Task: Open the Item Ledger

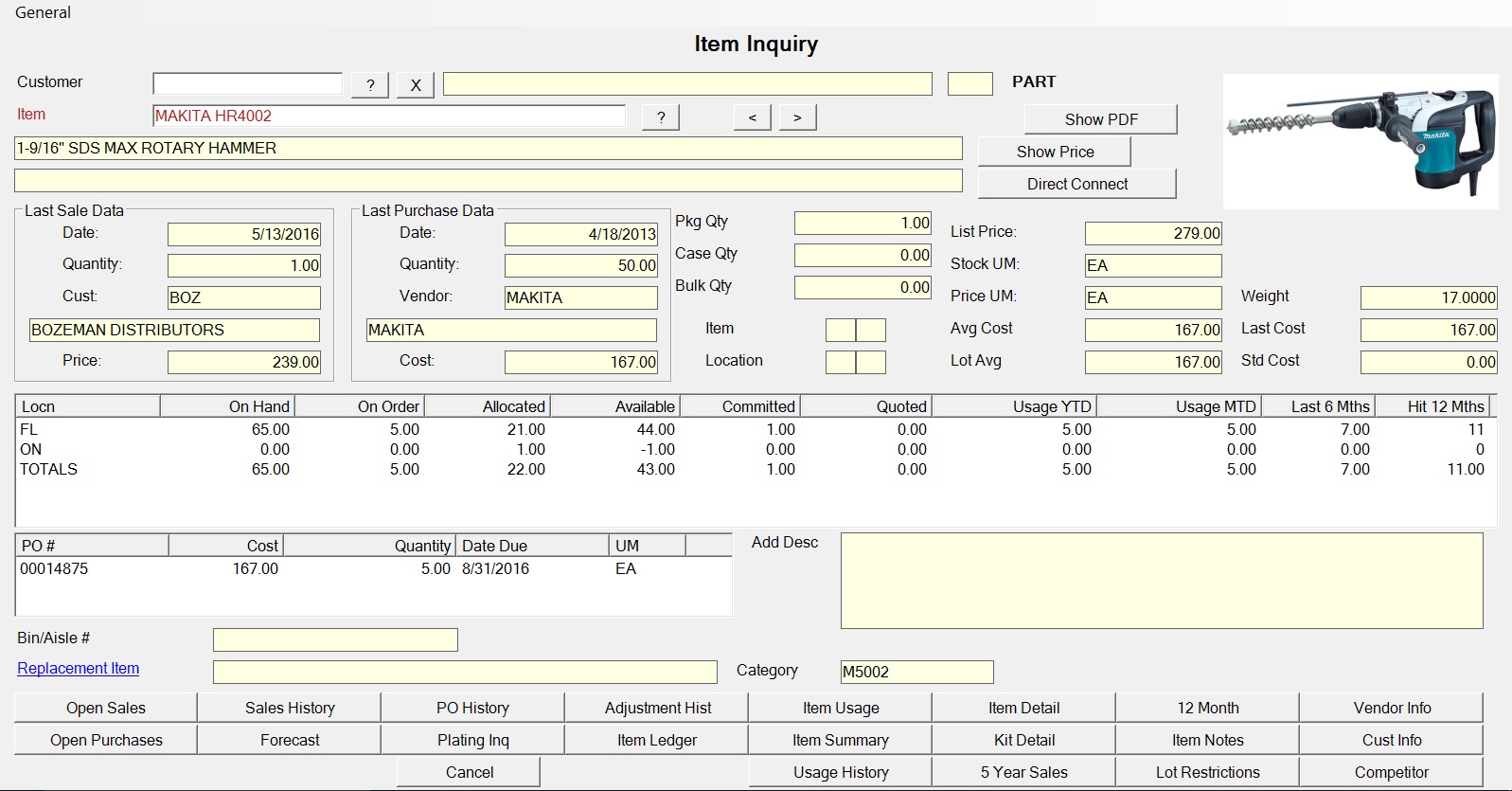Action: click(x=658, y=740)
